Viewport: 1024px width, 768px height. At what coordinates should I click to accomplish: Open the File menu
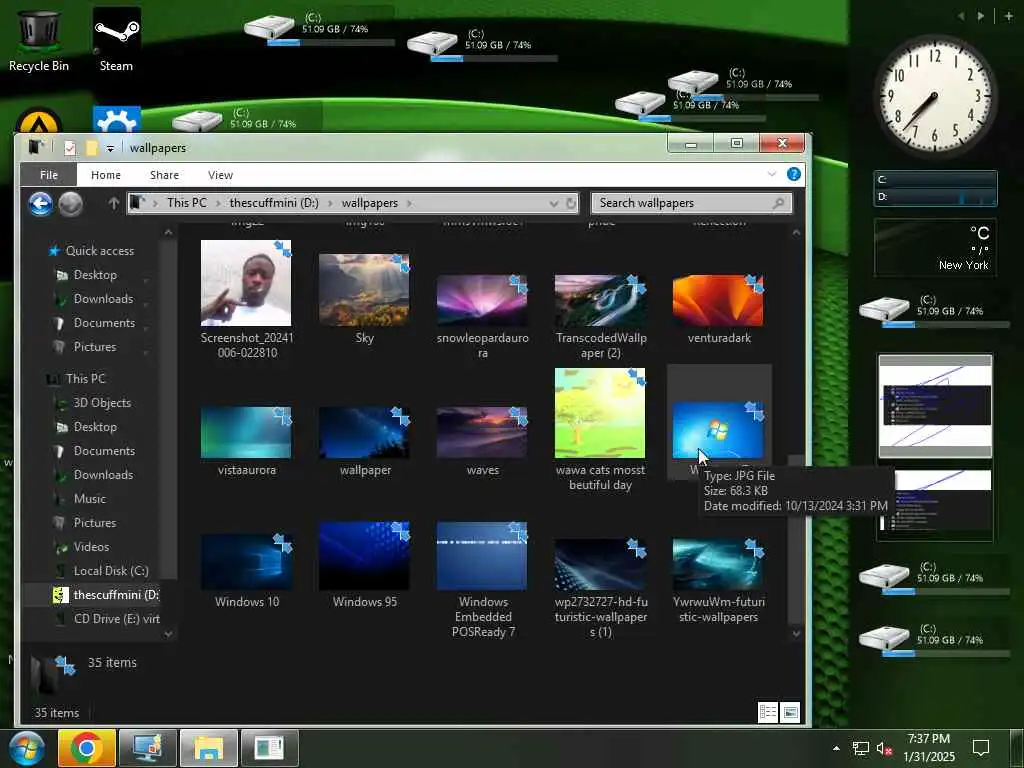tap(48, 175)
